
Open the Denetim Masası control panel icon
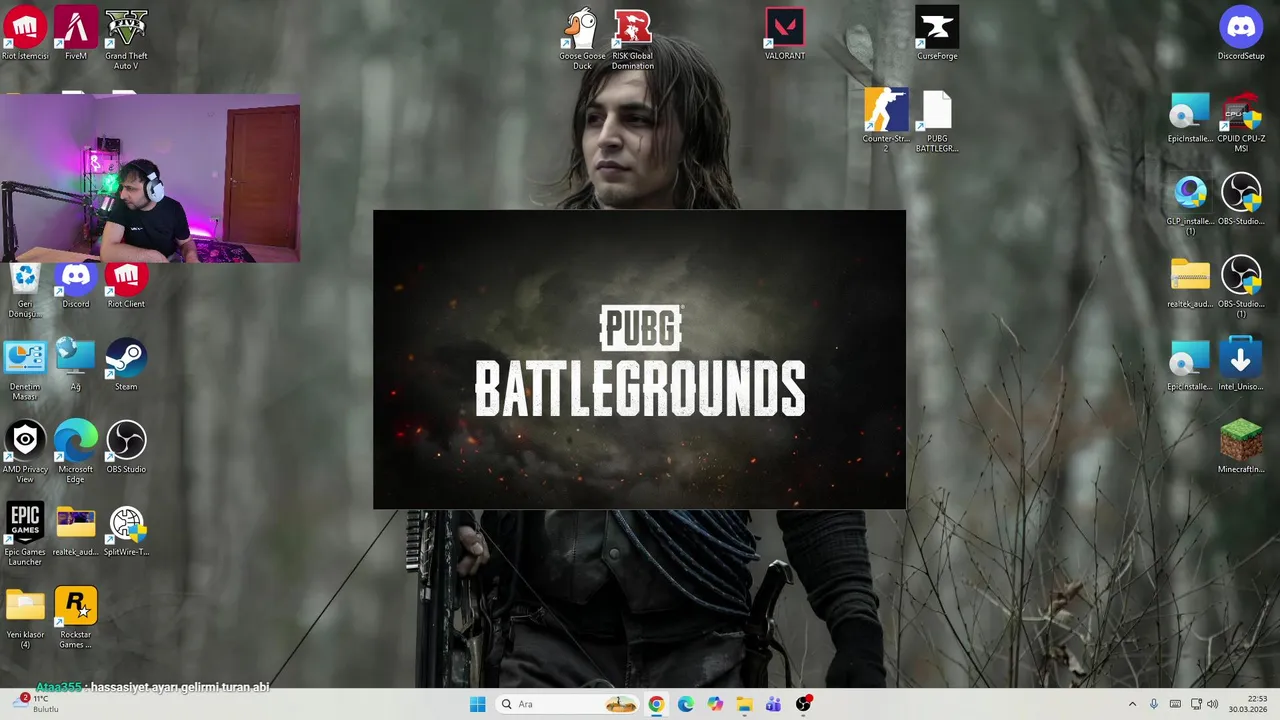pos(25,370)
